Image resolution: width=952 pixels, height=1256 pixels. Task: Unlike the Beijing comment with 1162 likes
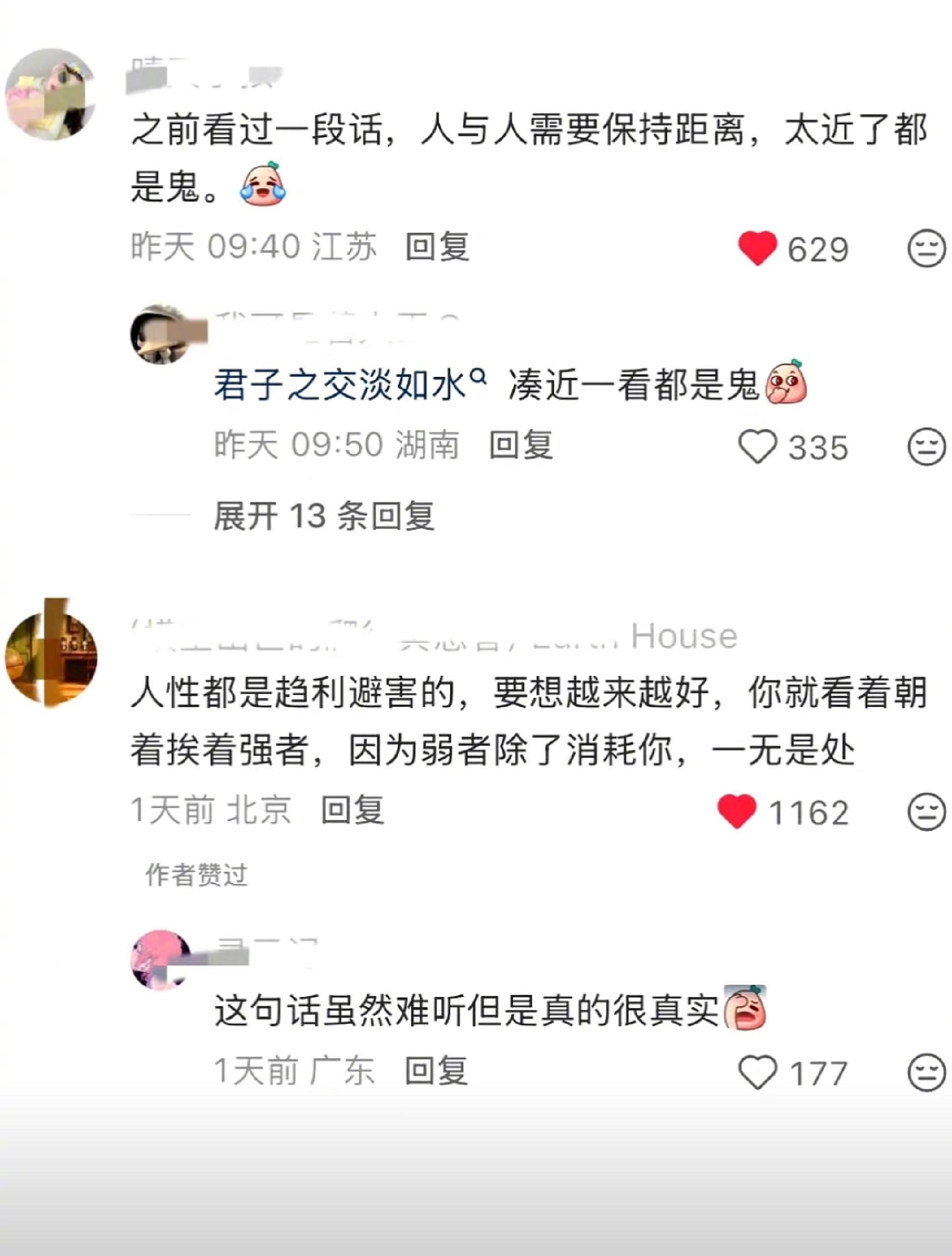737,811
